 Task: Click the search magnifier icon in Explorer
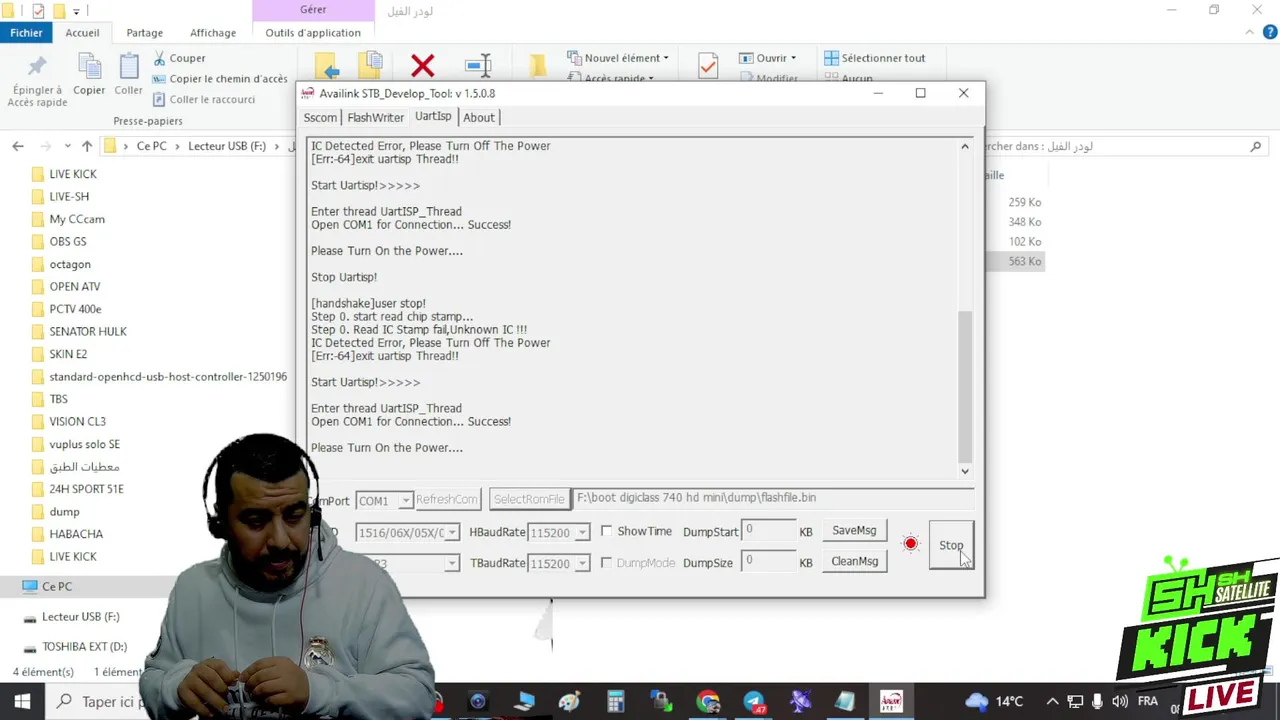click(x=1256, y=146)
